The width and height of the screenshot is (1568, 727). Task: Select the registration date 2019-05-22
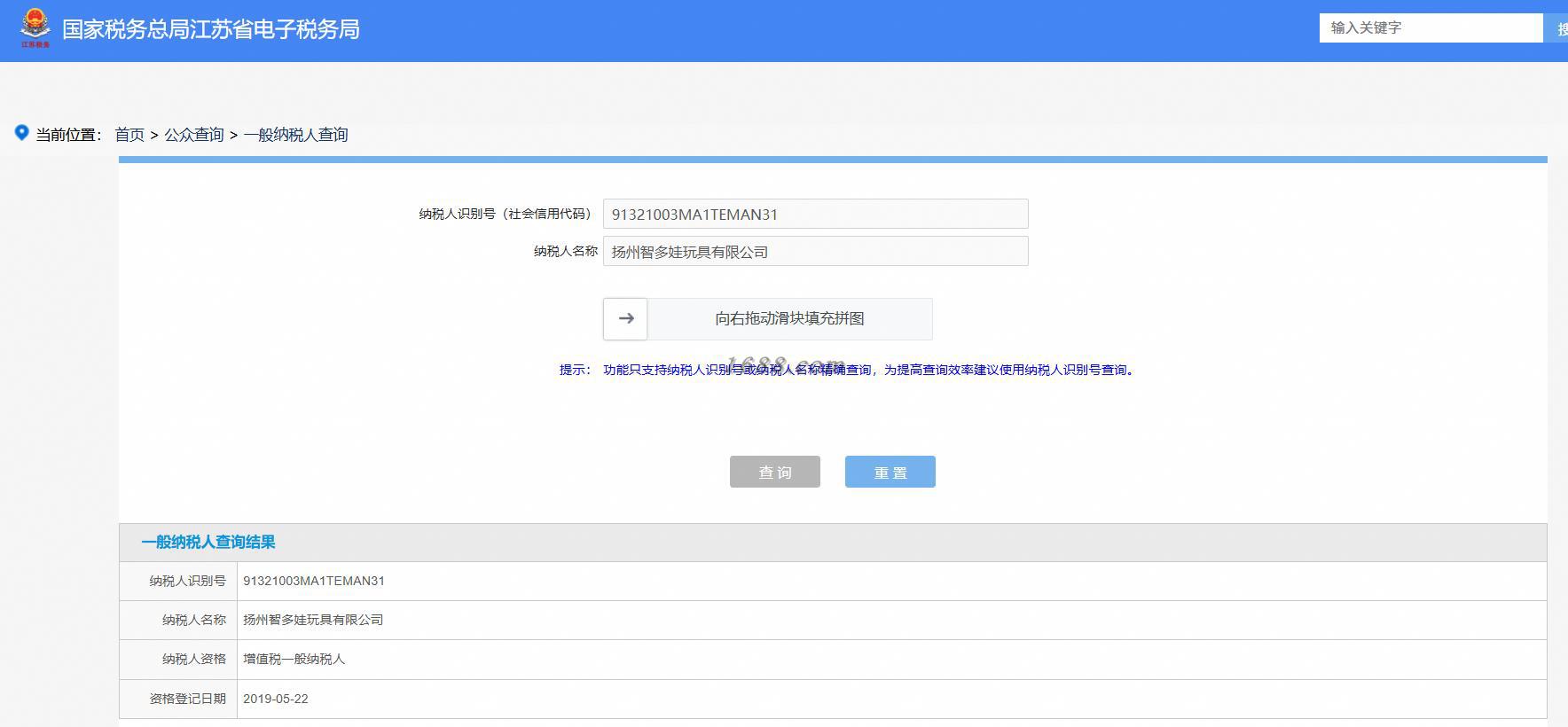(x=276, y=699)
